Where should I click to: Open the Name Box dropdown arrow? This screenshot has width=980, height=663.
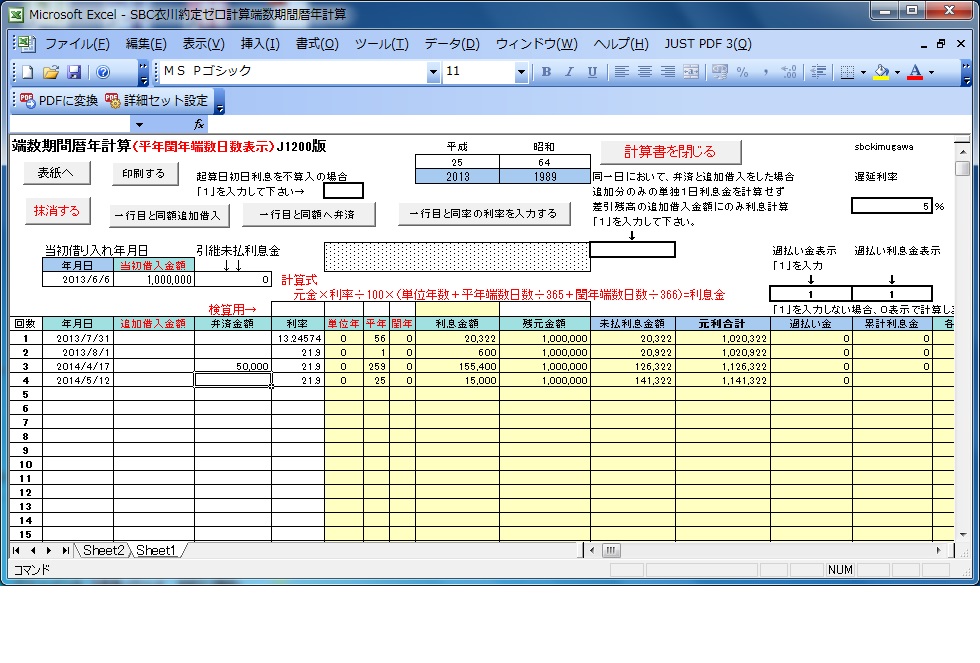(138, 124)
